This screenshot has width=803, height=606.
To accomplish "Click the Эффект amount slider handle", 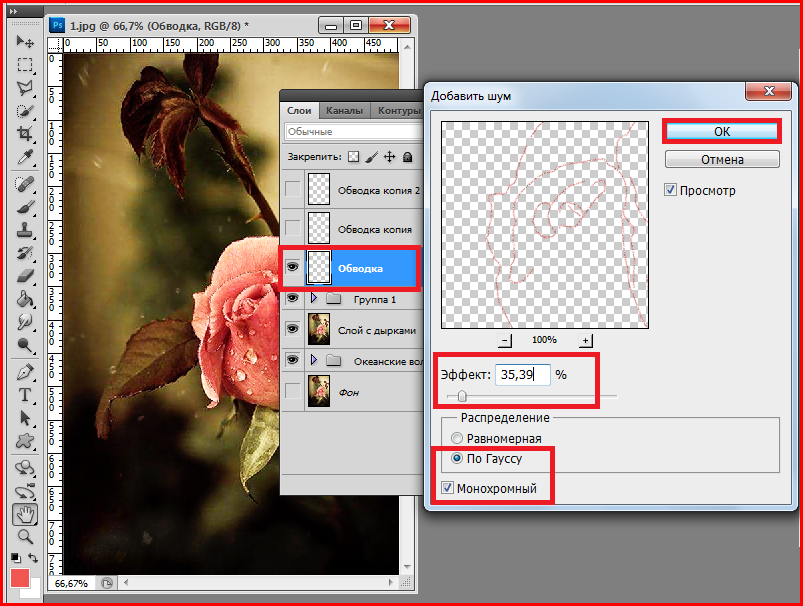I will tap(462, 396).
